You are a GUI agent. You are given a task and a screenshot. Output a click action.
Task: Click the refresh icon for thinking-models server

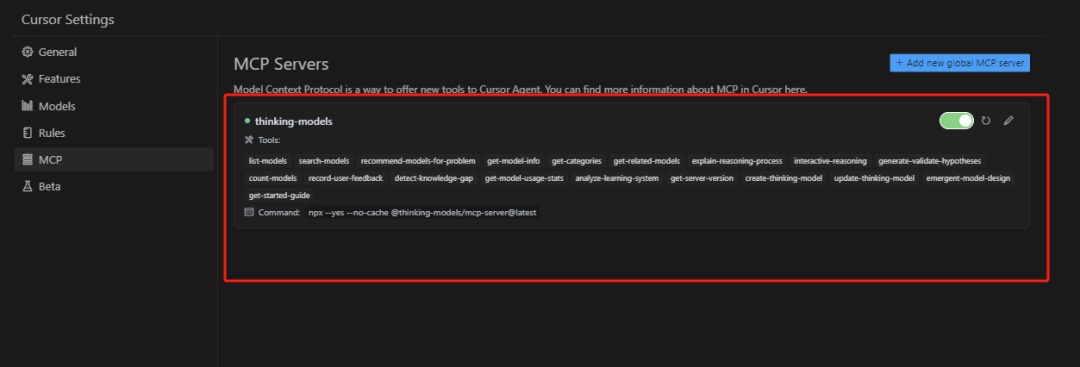[x=986, y=120]
